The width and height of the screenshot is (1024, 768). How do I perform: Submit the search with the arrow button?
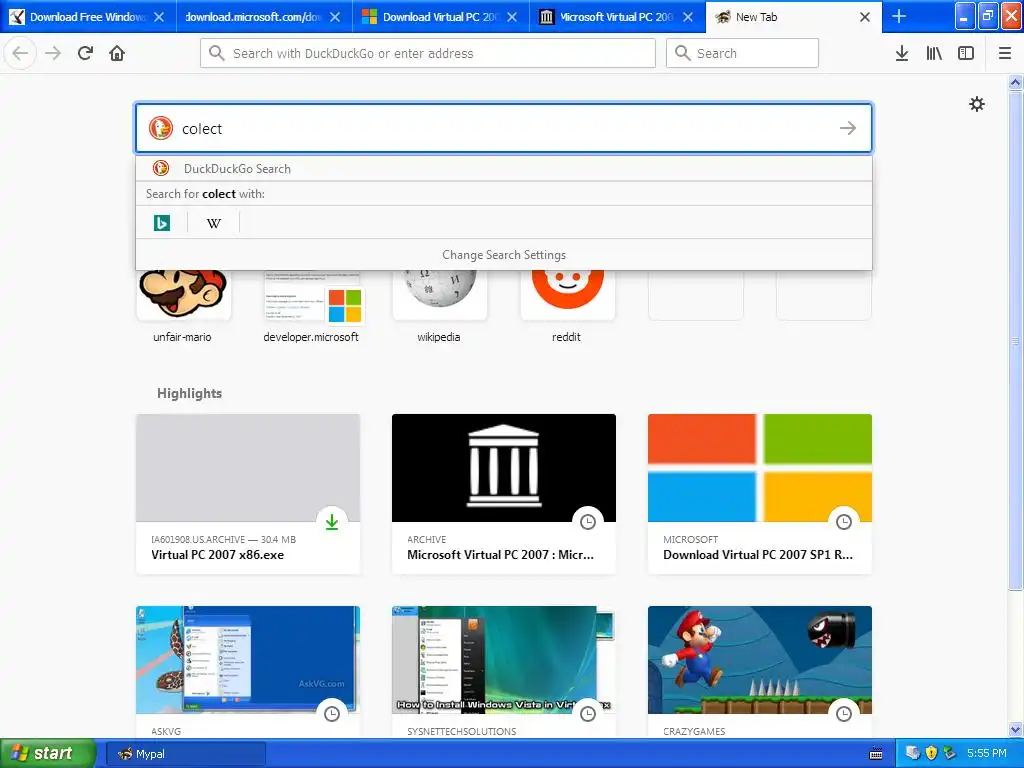click(848, 128)
